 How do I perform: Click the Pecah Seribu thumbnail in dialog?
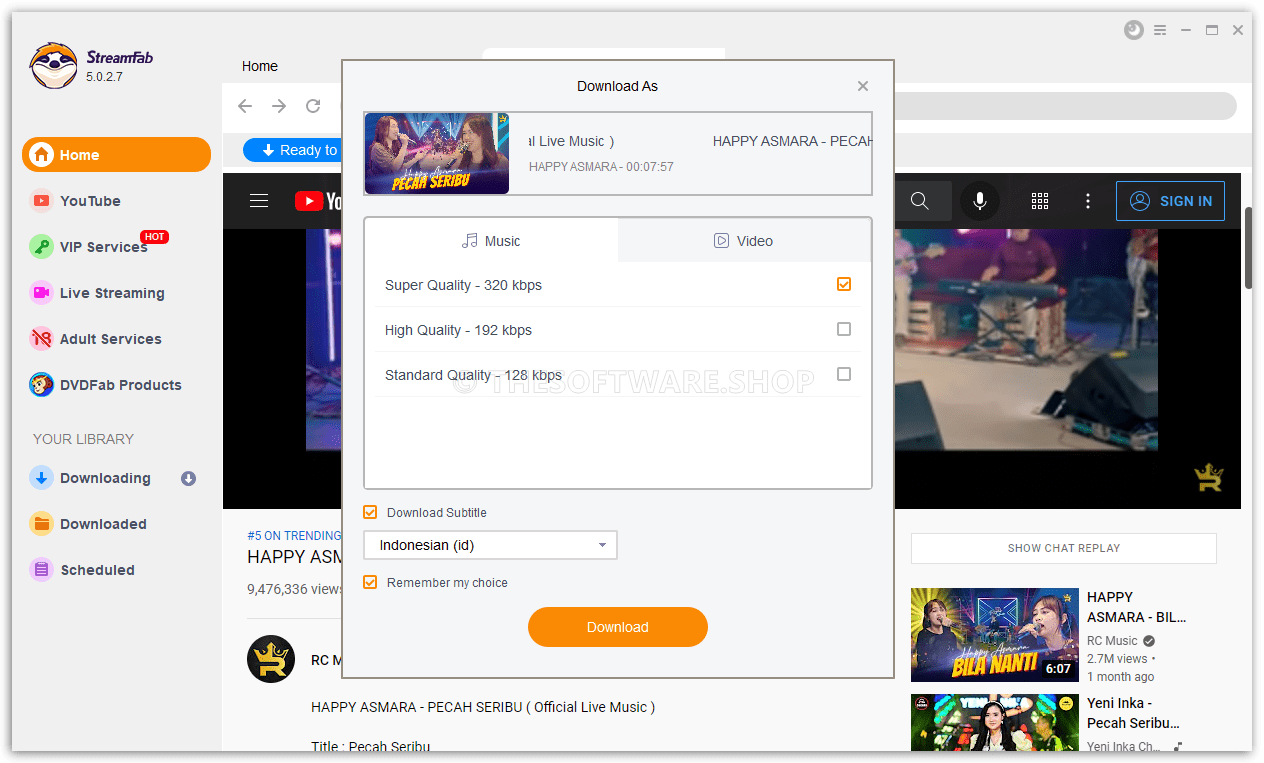437,153
